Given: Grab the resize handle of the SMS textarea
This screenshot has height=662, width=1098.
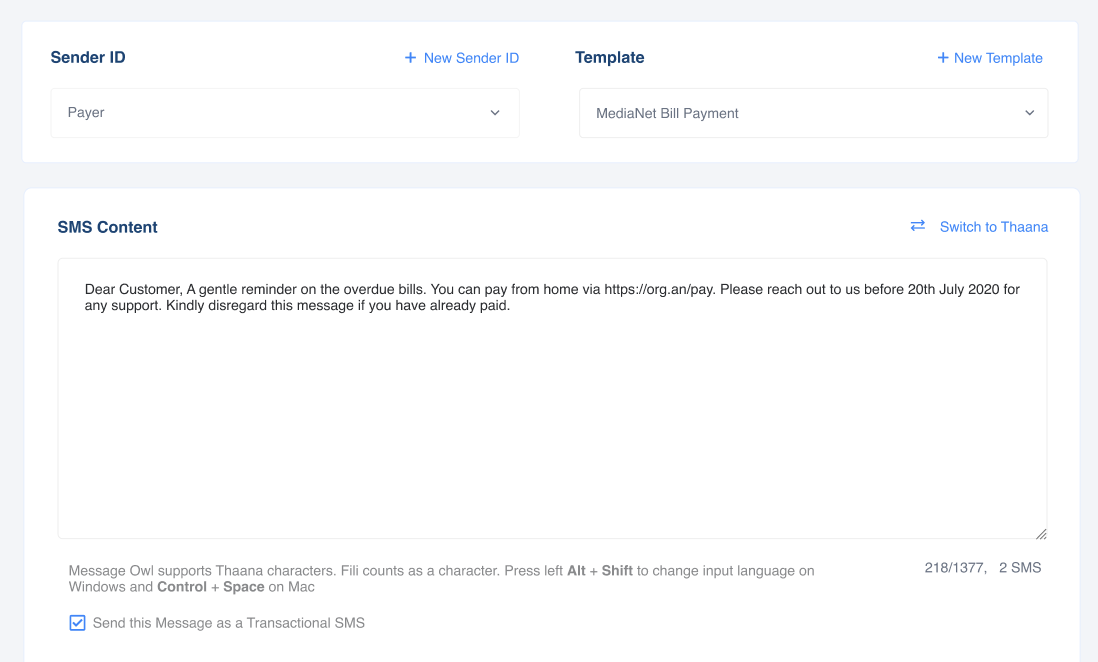Looking at the screenshot, I should pyautogui.click(x=1040, y=533).
